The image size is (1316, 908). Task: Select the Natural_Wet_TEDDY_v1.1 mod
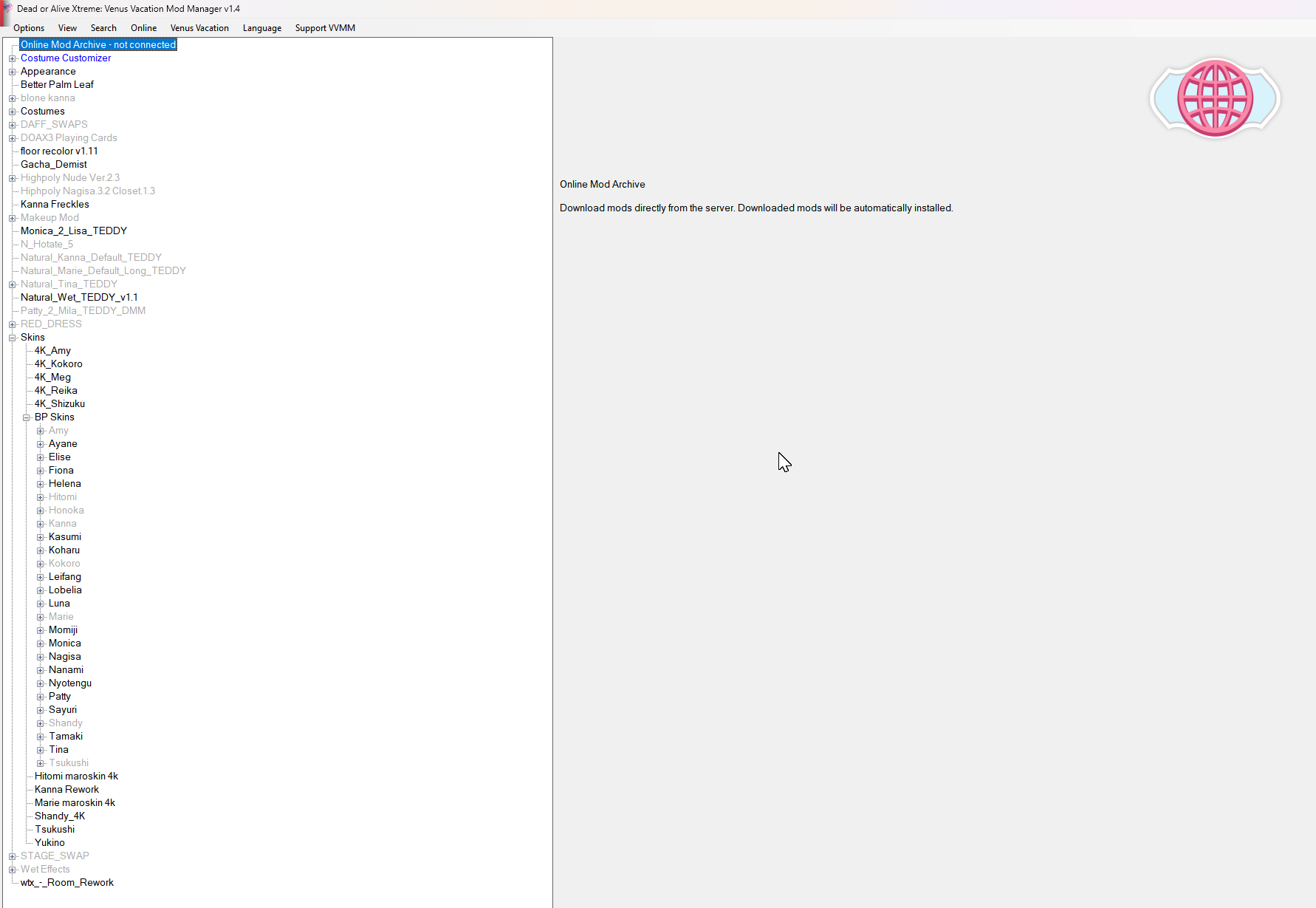coord(79,298)
